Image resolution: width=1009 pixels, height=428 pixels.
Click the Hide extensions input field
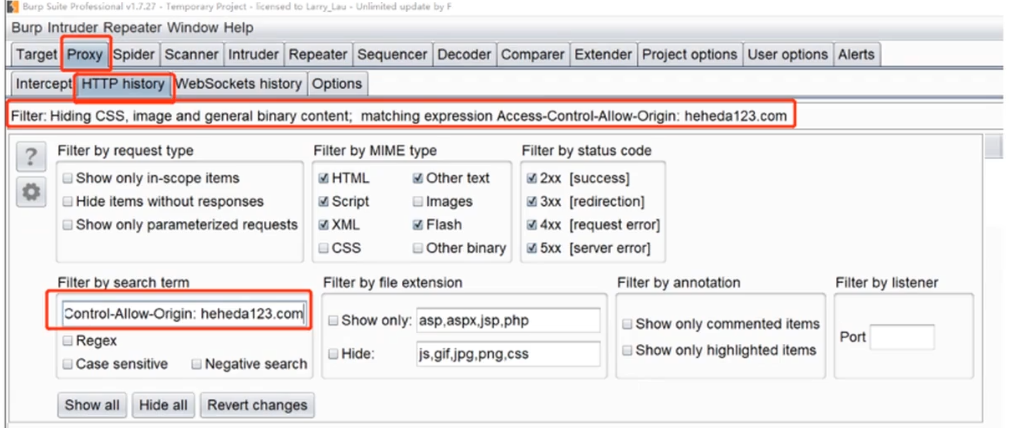pos(508,353)
